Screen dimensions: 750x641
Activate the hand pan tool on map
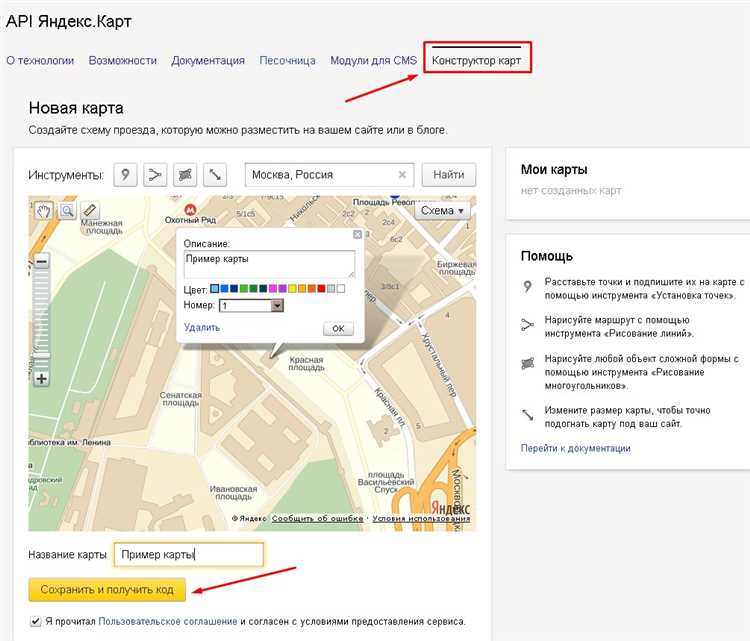pos(44,210)
